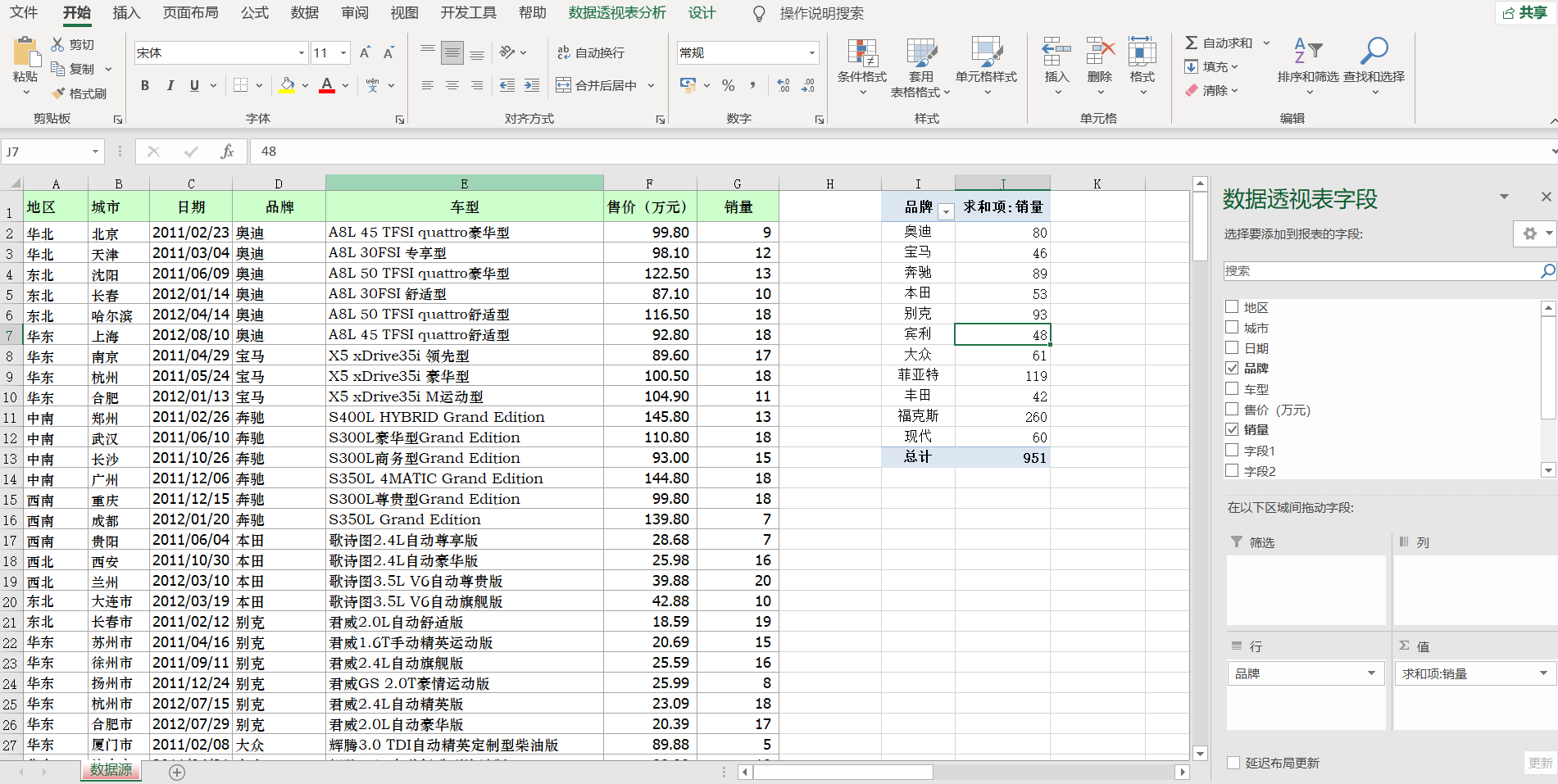Check the 地区 field checkbox
The width and height of the screenshot is (1558, 784).
pyautogui.click(x=1232, y=306)
